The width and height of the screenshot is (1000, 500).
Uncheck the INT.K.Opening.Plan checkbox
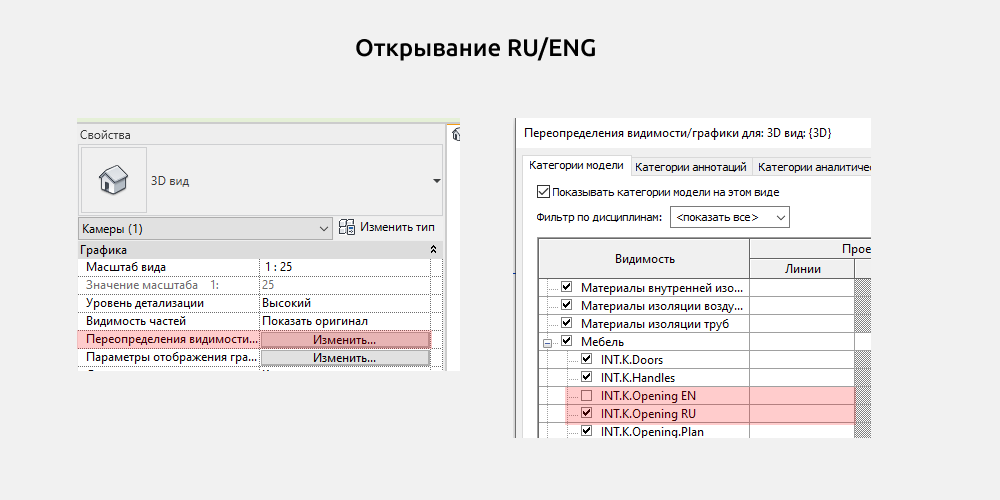[587, 431]
